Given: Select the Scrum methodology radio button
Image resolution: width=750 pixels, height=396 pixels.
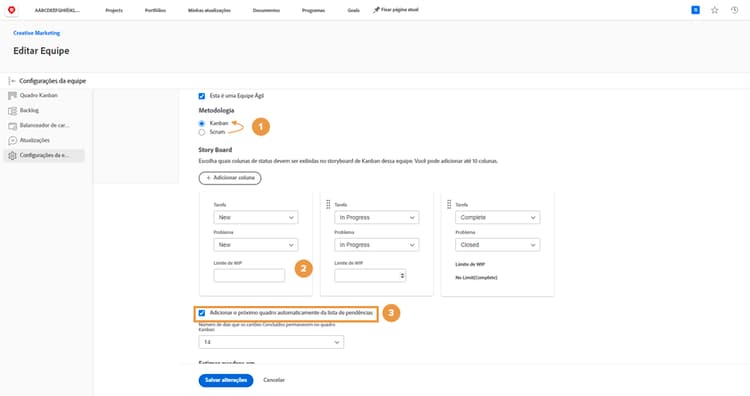Looking at the screenshot, I should (x=202, y=132).
